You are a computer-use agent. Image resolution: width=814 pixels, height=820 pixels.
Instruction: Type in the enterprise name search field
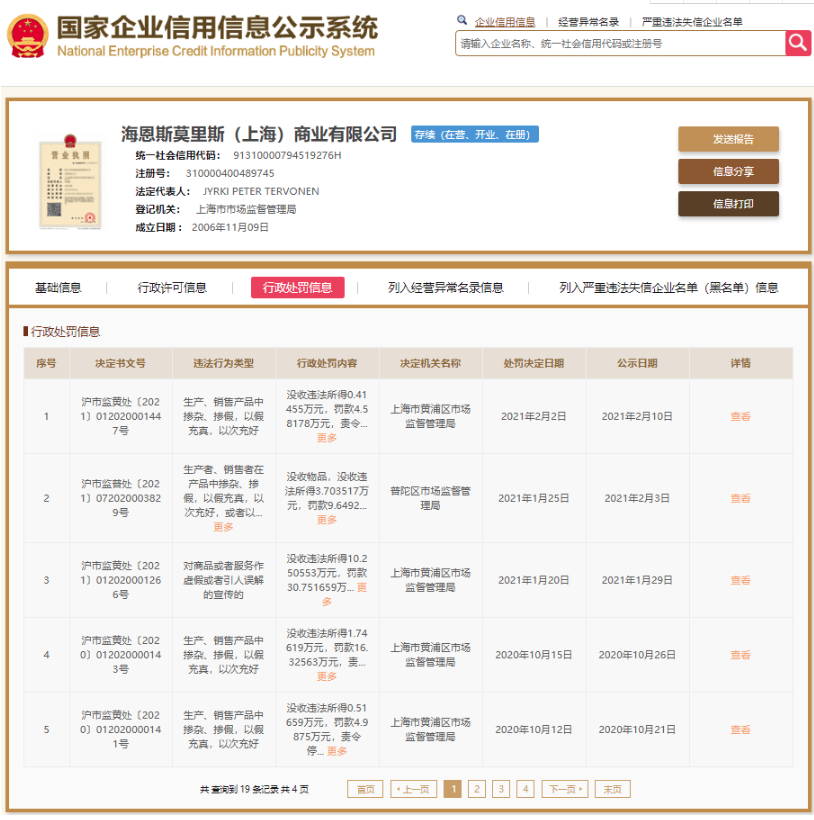pyautogui.click(x=620, y=43)
